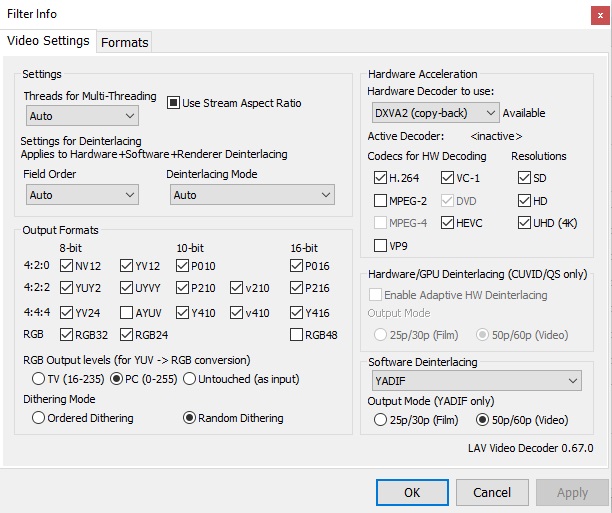The width and height of the screenshot is (612, 513).
Task: Toggle UHD (4K) resolution checkbox
Action: pyautogui.click(x=525, y=223)
